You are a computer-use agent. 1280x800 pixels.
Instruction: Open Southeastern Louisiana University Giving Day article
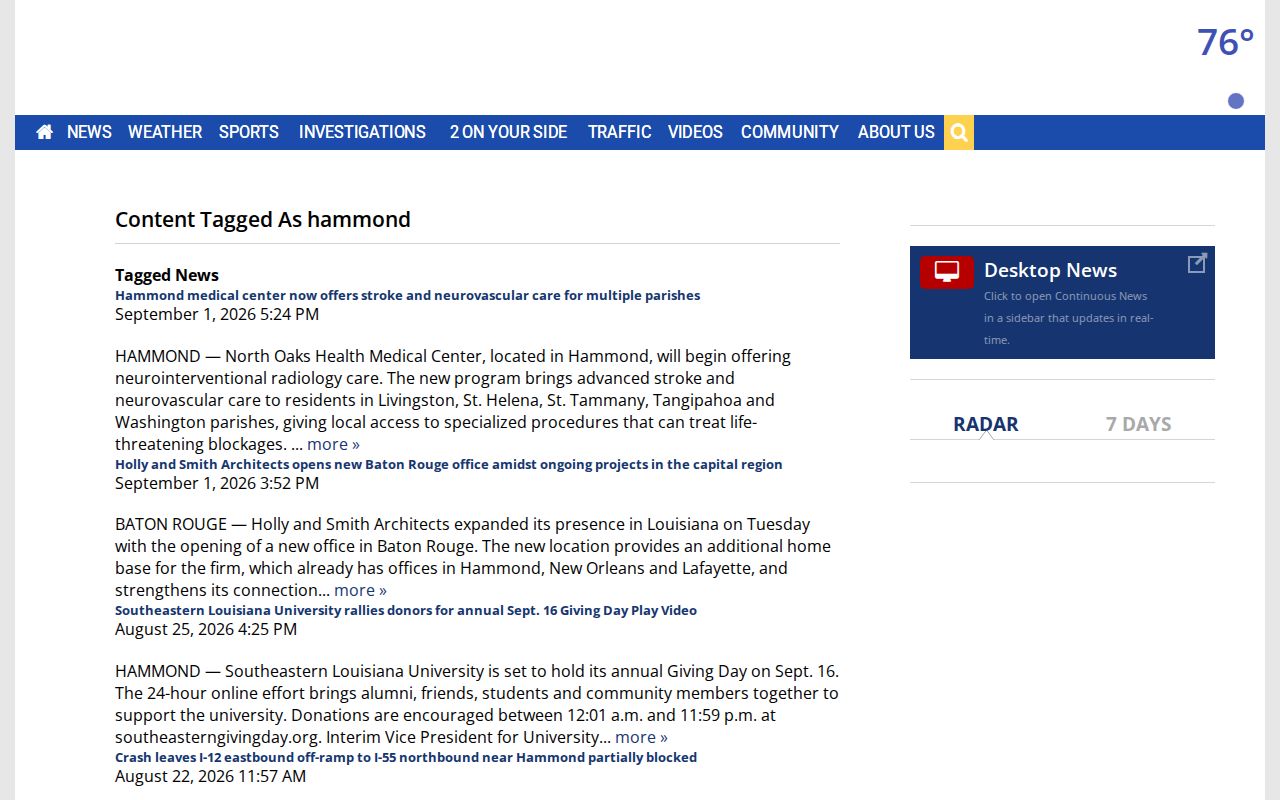pos(406,610)
